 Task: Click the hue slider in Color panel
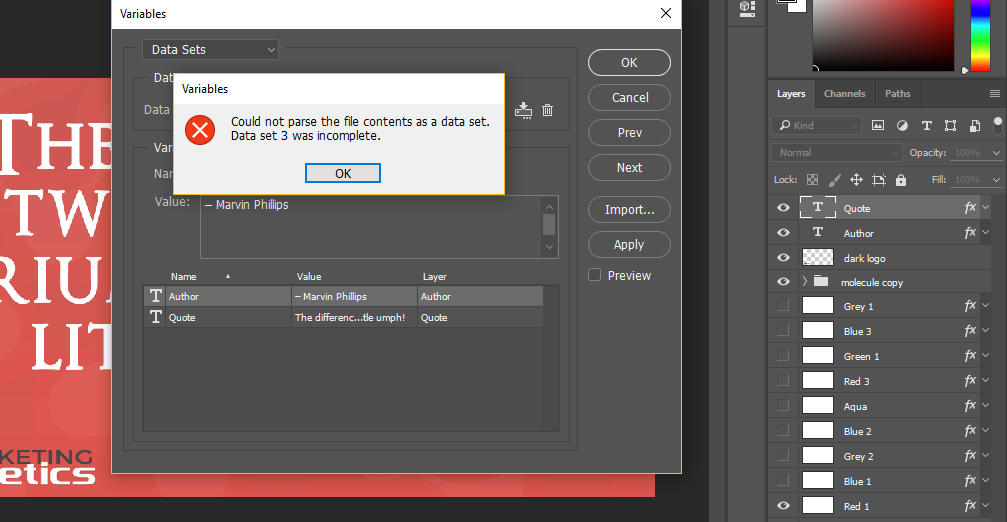(980, 33)
